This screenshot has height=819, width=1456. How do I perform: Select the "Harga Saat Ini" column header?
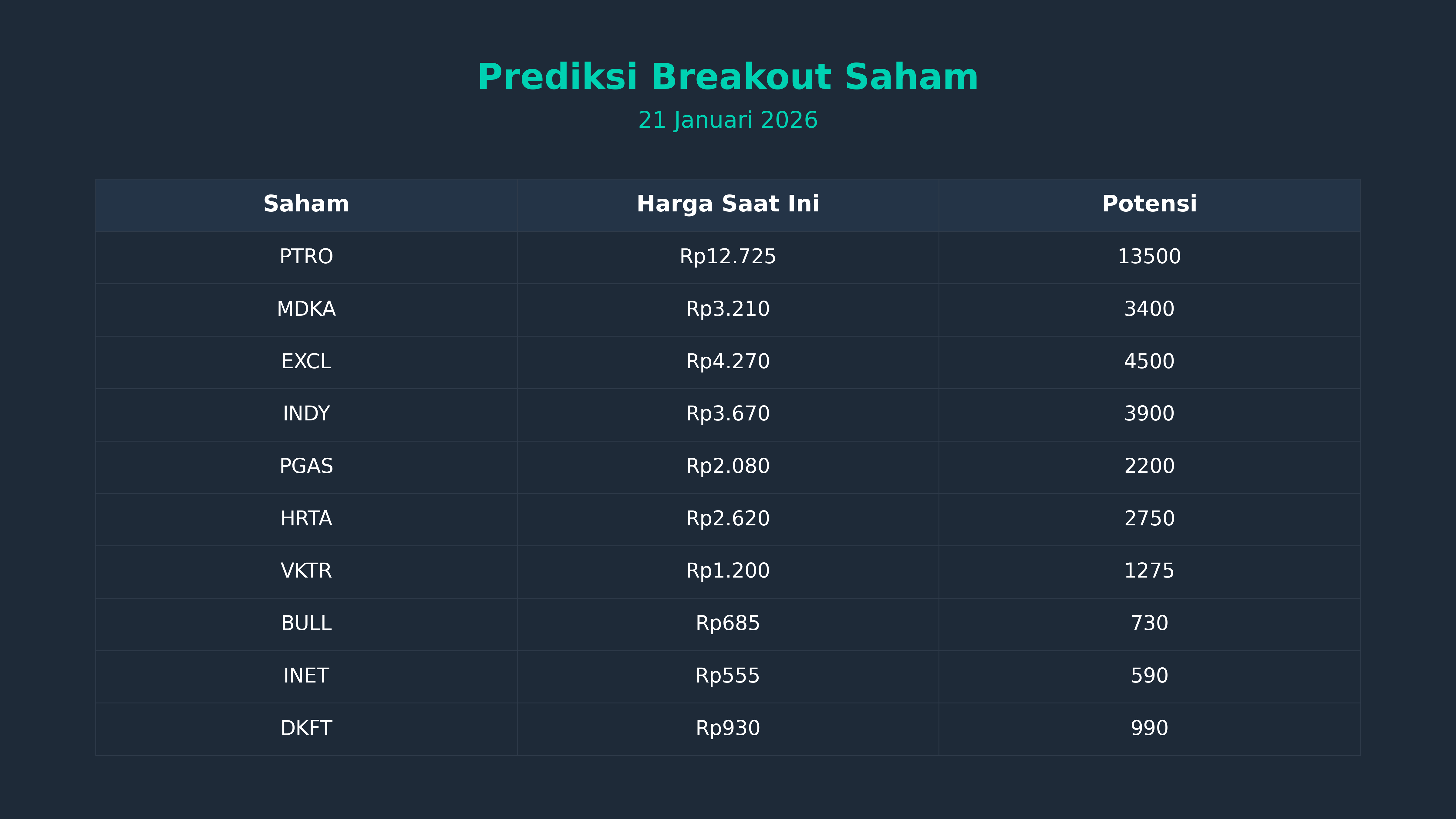(x=727, y=204)
